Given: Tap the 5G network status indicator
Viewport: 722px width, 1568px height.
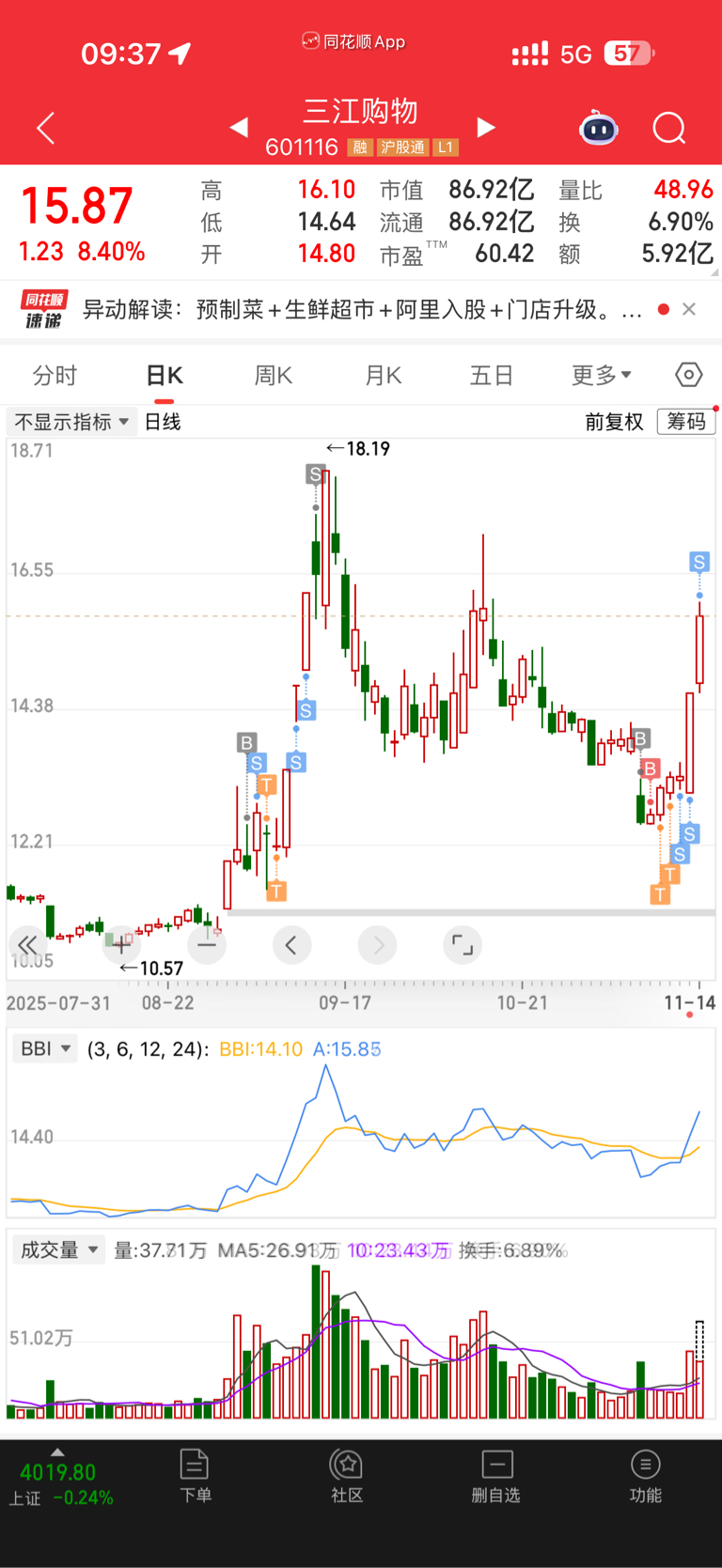Looking at the screenshot, I should point(576,54).
